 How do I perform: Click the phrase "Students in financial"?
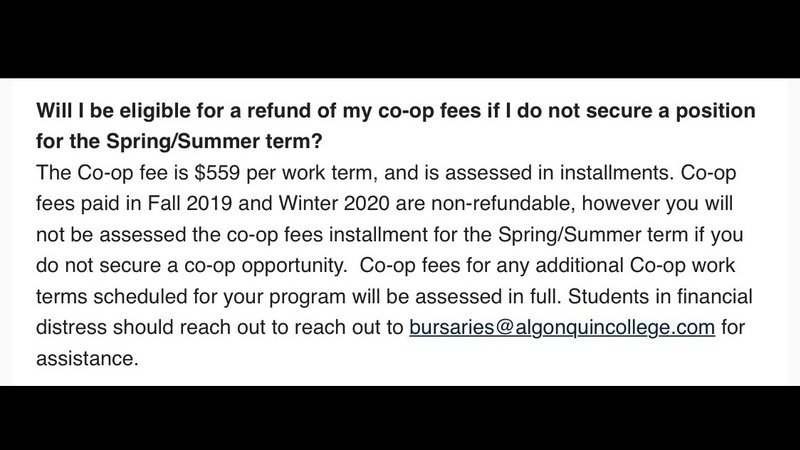[660, 296]
